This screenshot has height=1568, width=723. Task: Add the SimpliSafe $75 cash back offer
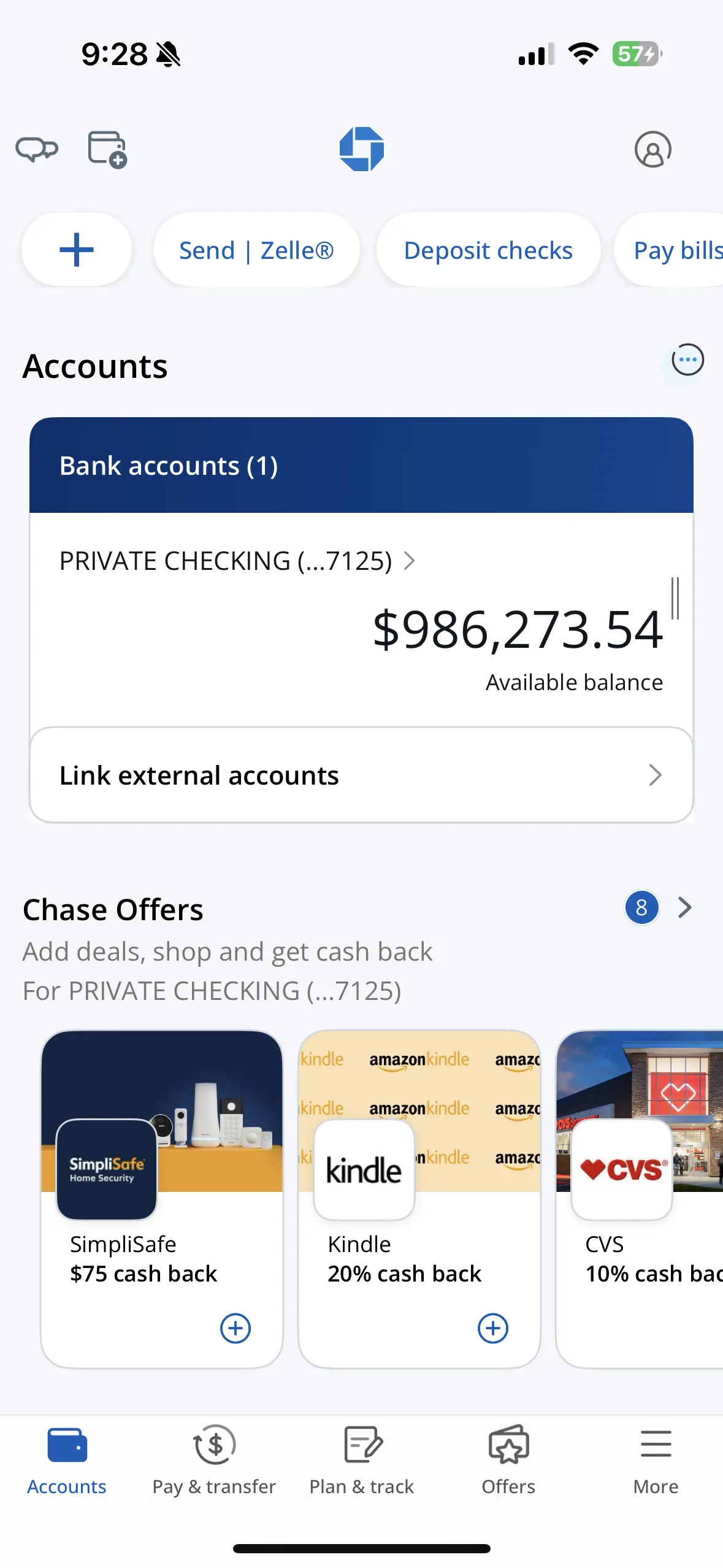click(235, 1328)
